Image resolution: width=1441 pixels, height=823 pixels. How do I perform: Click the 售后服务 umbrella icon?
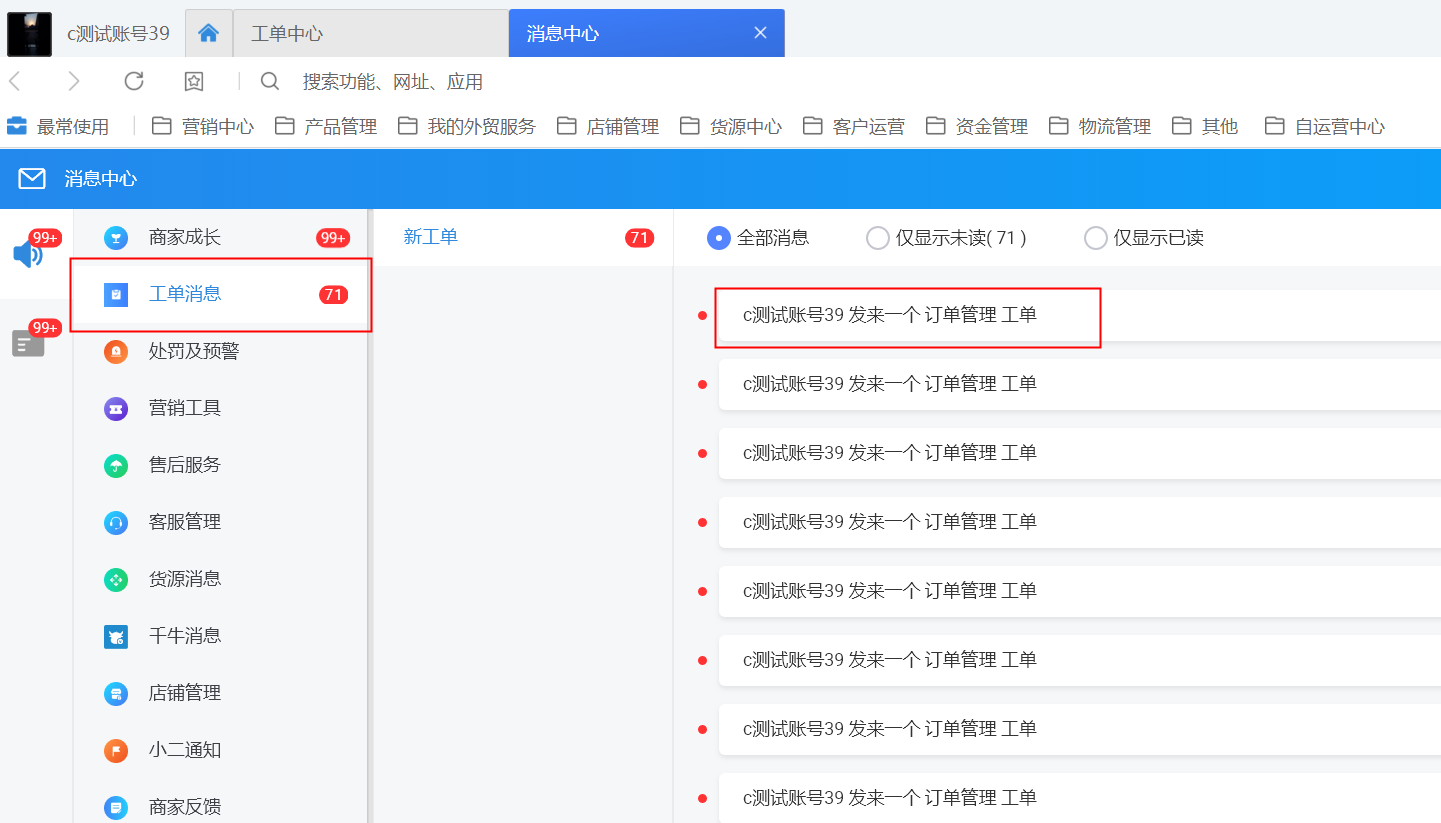tap(116, 466)
